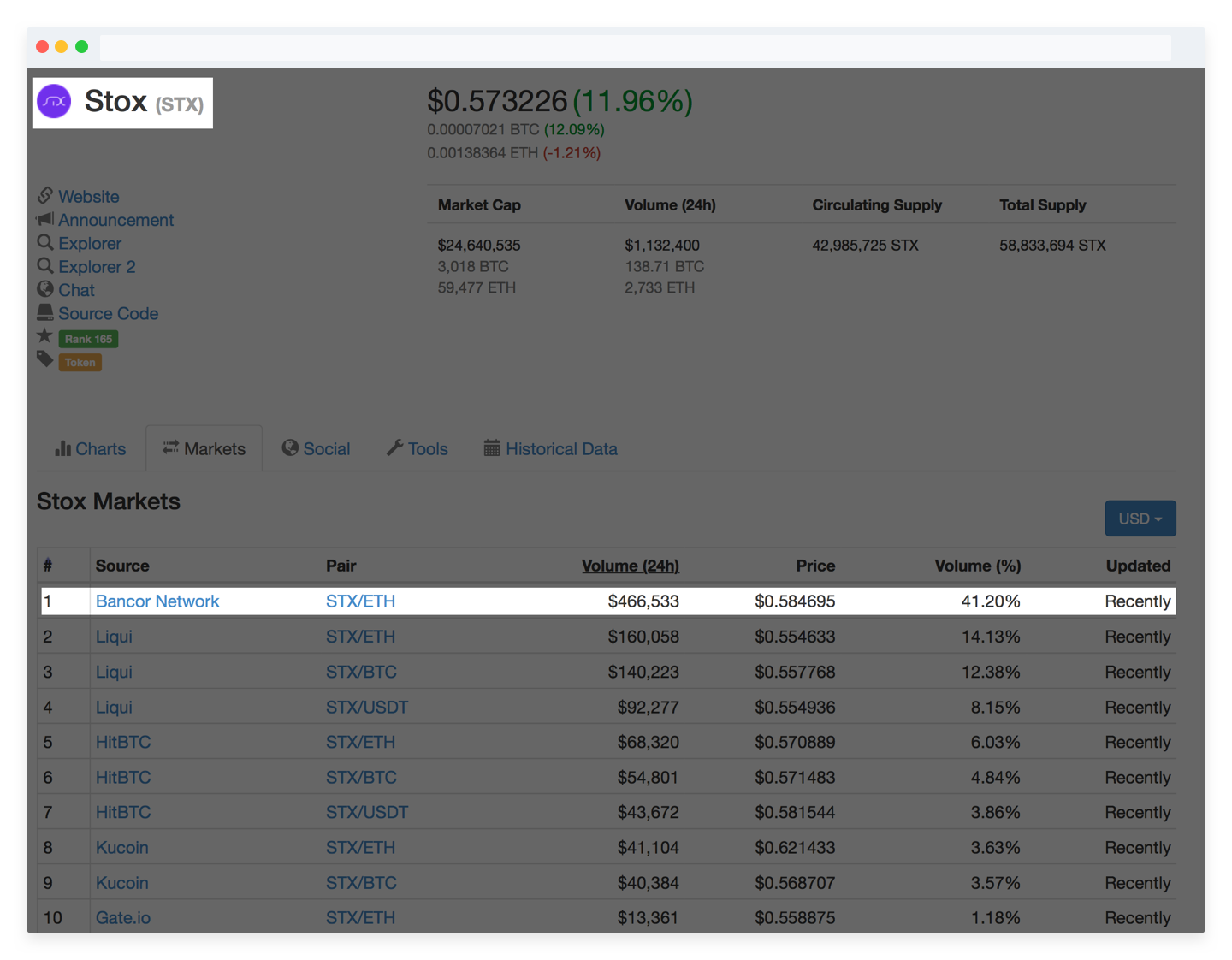Viewport: 1232px width, 960px height.
Task: Click the drive icon beside Source Code
Action: click(x=45, y=312)
